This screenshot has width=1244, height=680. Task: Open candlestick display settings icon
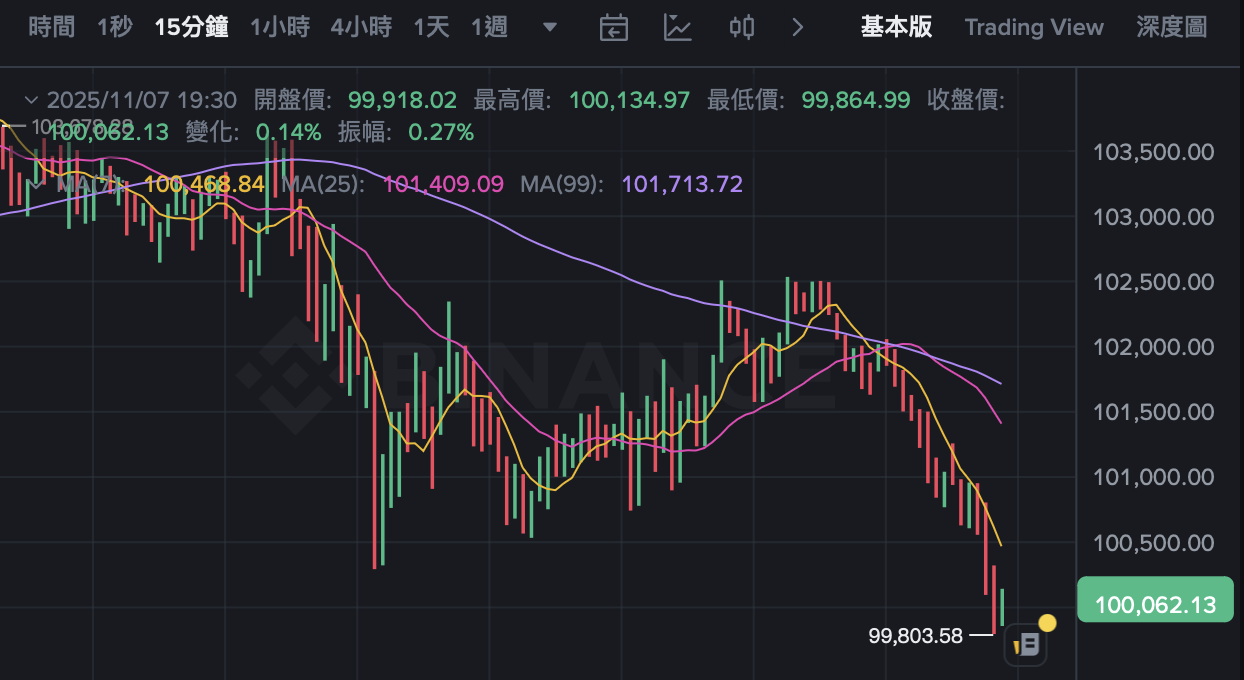(741, 27)
